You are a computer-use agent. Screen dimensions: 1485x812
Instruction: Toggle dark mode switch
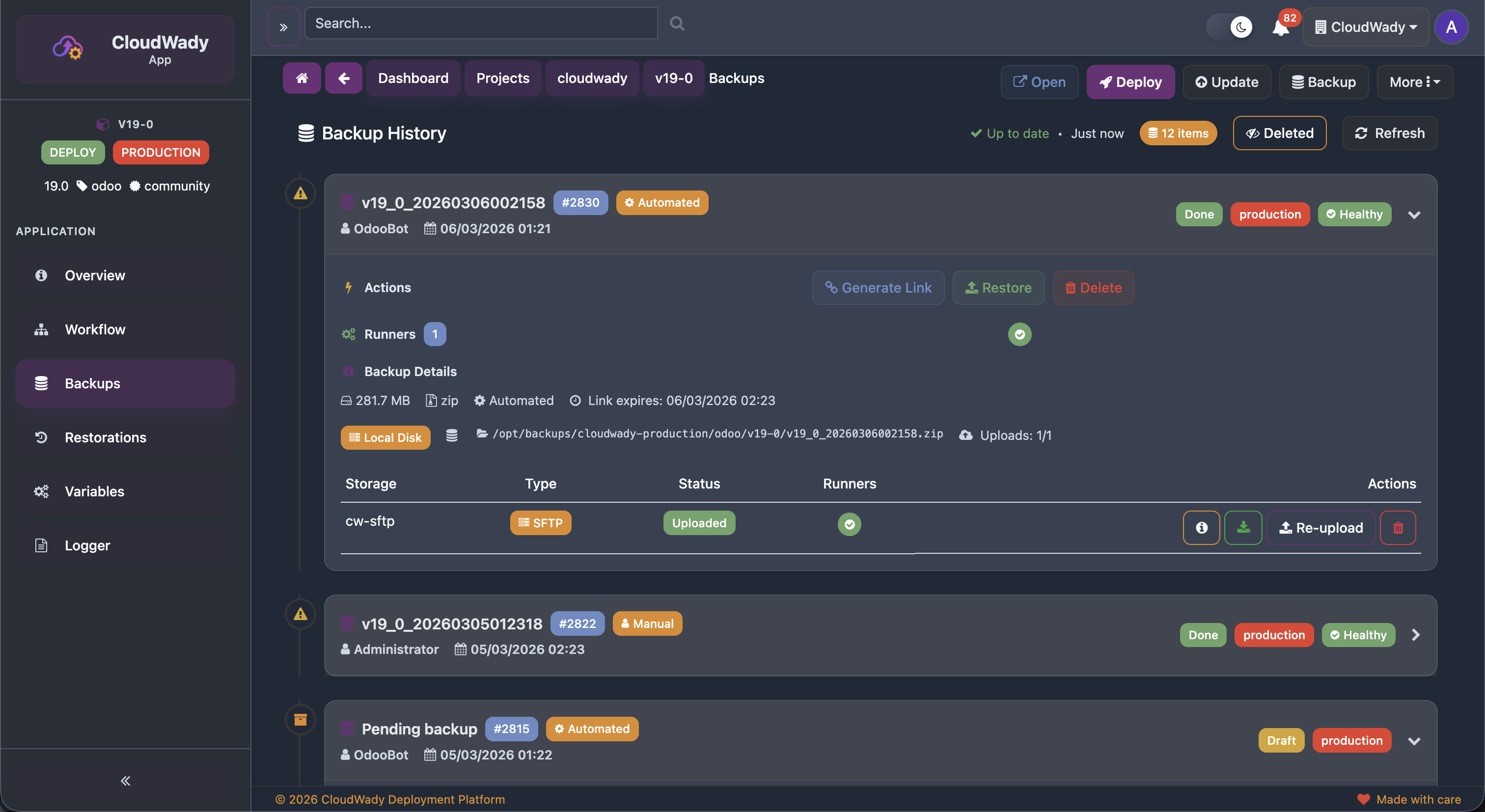[1230, 27]
